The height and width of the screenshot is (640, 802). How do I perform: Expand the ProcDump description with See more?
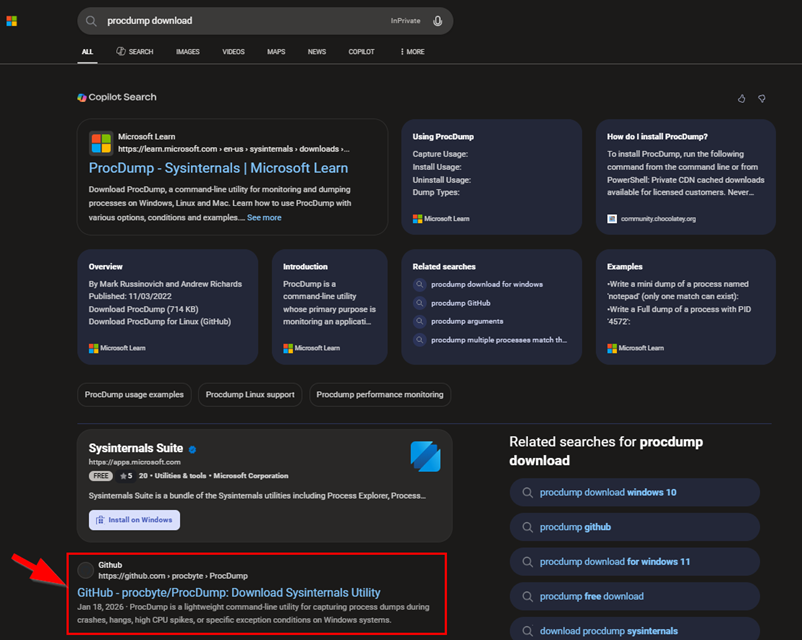pos(263,217)
